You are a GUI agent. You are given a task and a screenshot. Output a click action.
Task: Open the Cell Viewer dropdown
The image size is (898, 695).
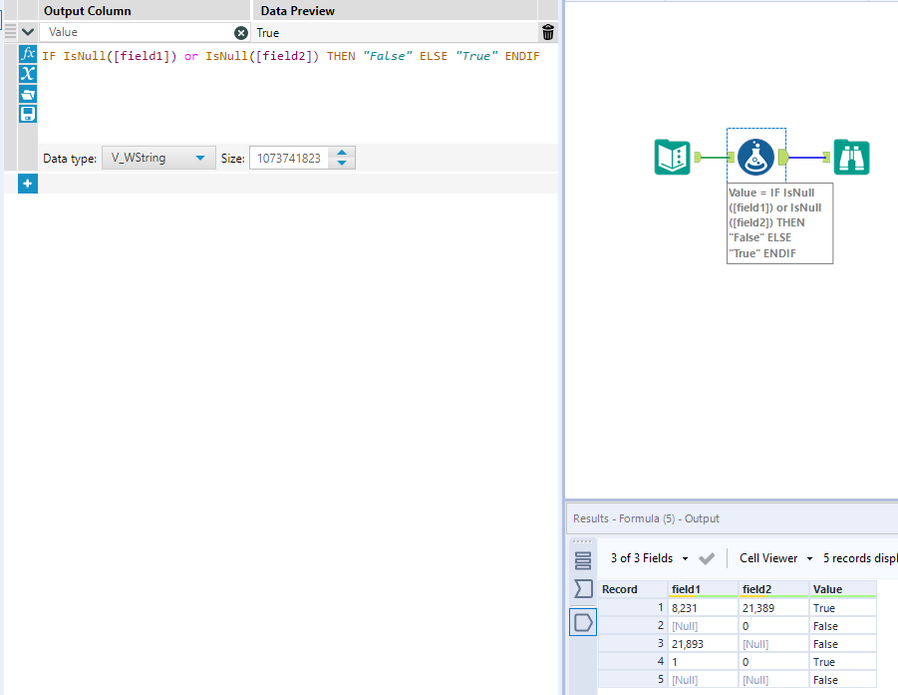(x=775, y=558)
